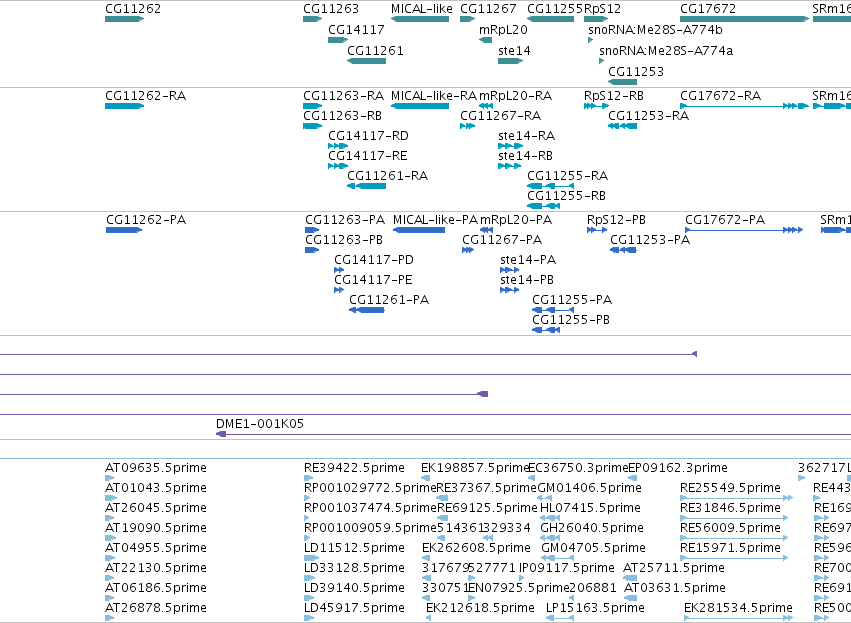
Task: Select the ste14 gene label
Action: (x=514, y=51)
